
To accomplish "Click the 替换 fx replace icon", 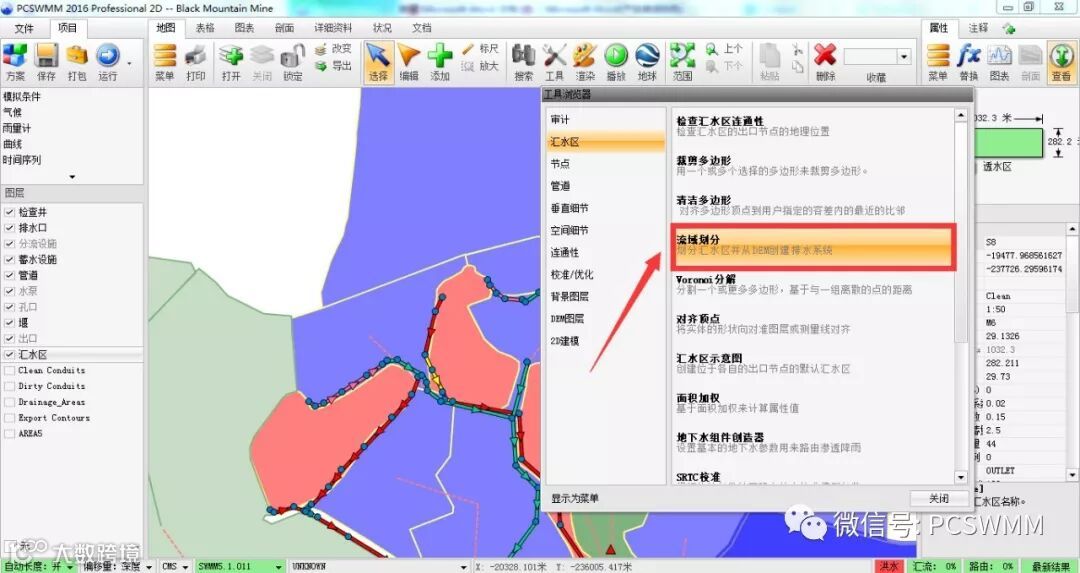I will coord(968,62).
